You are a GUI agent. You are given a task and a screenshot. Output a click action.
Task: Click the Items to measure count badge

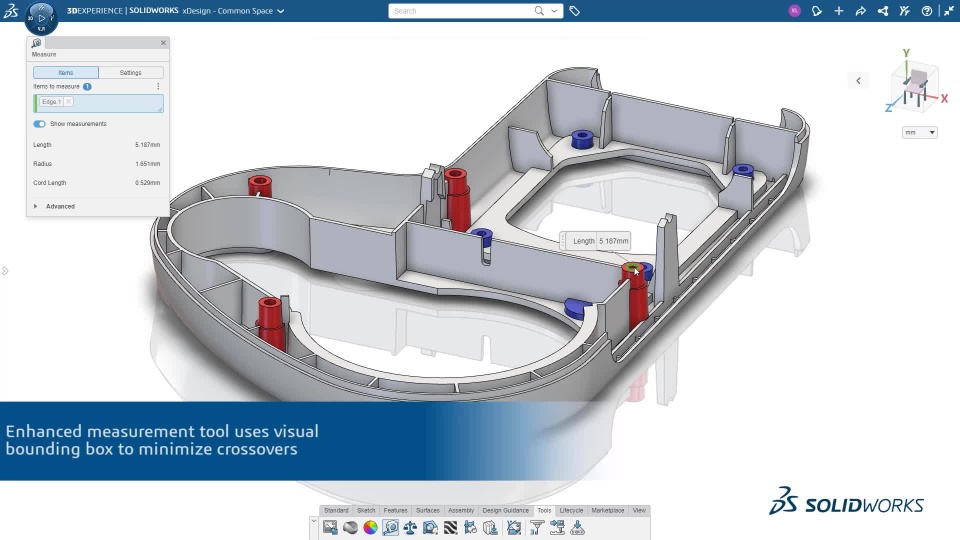[87, 86]
